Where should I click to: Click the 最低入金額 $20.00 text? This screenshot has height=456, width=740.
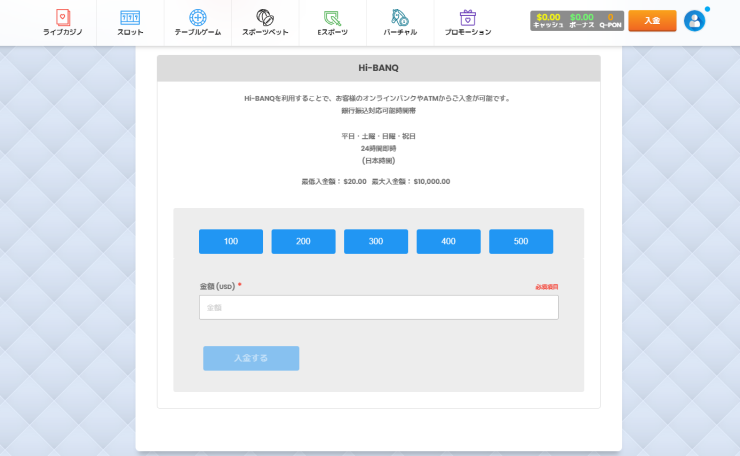pyautogui.click(x=334, y=181)
